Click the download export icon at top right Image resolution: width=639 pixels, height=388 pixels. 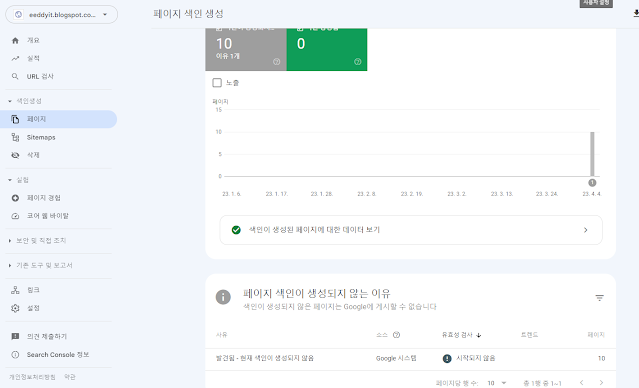click(x=636, y=13)
